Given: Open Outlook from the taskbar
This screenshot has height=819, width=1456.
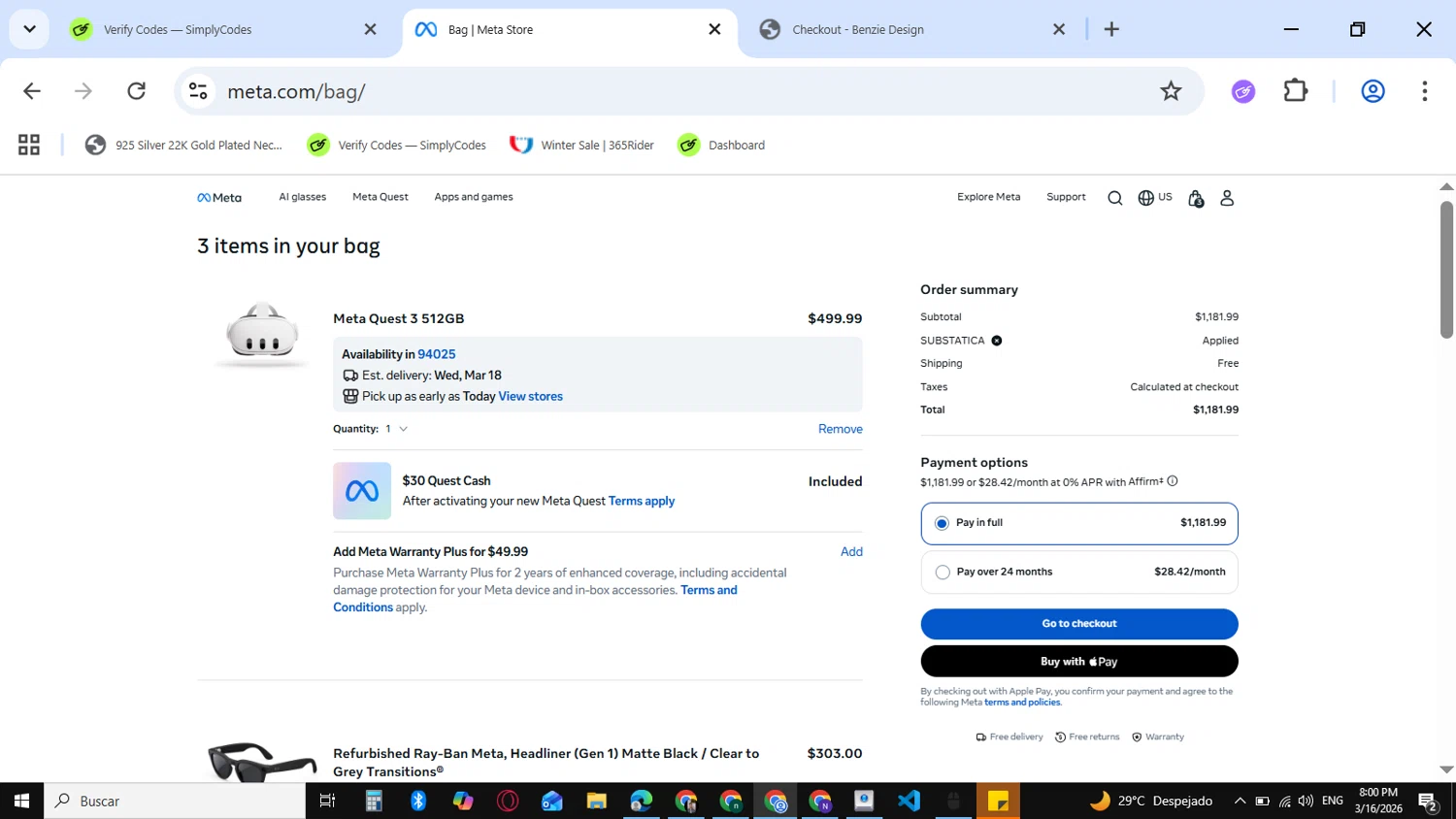Looking at the screenshot, I should (x=552, y=801).
